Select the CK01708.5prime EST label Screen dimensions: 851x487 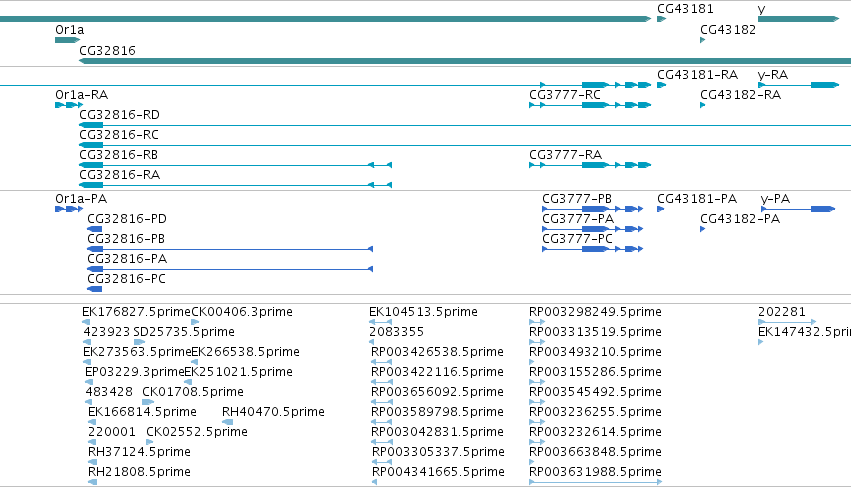[x=193, y=392]
